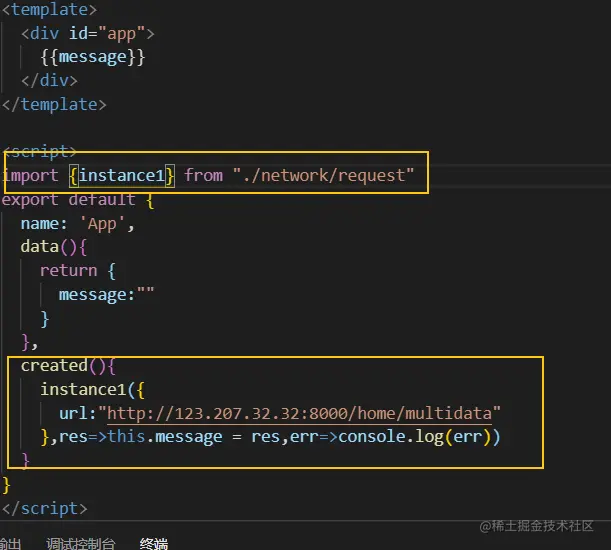
Task: Click the "./network/request" import path string
Action: (x=323, y=175)
